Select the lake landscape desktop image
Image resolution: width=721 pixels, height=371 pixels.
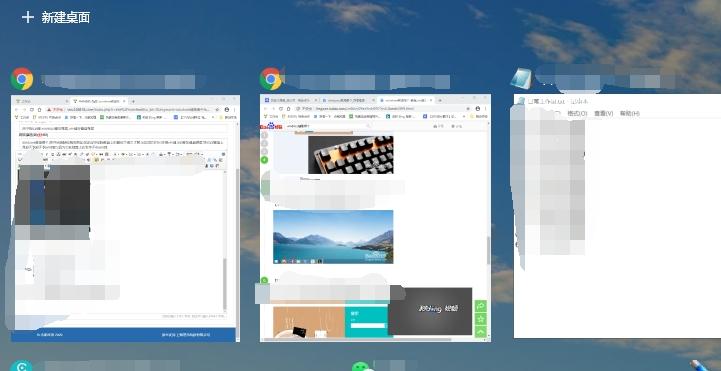click(x=333, y=237)
